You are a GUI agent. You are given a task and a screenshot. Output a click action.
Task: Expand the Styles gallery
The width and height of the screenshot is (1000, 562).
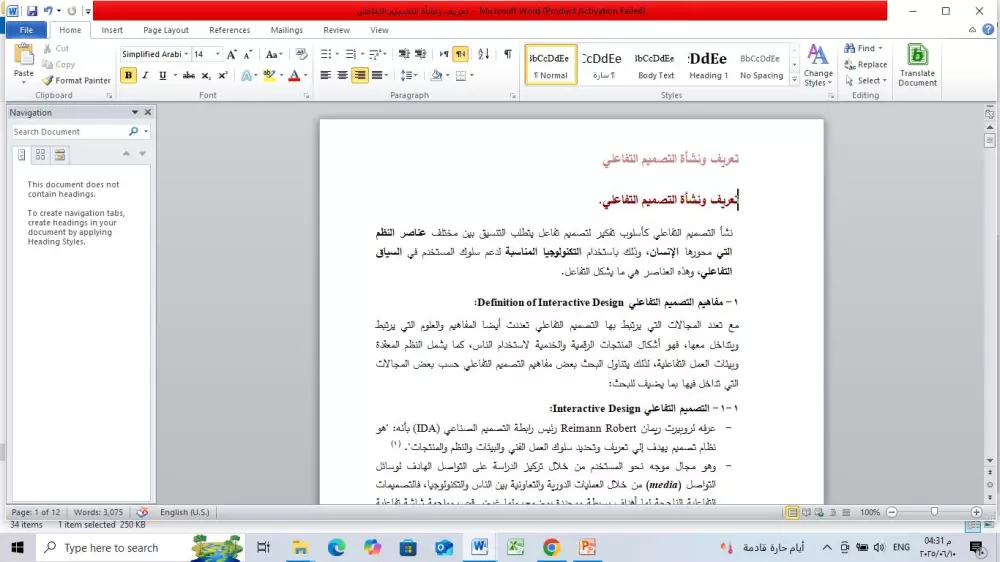tap(794, 80)
